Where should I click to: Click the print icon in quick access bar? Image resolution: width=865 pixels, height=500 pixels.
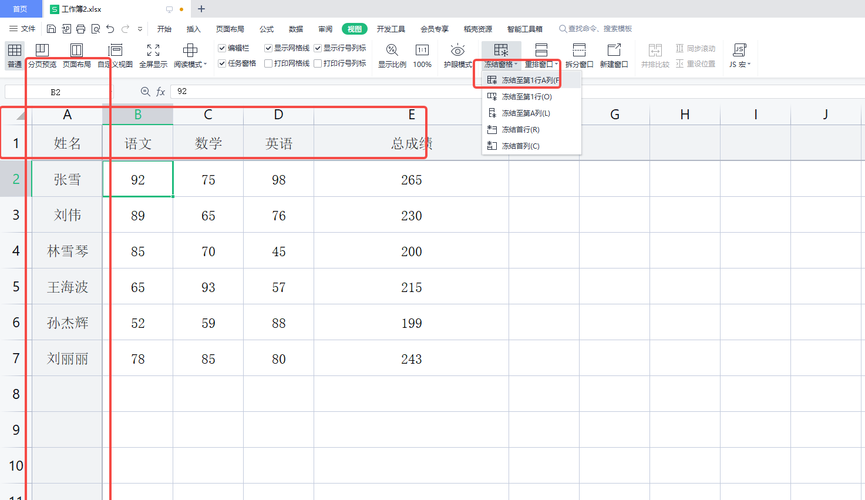(81, 29)
